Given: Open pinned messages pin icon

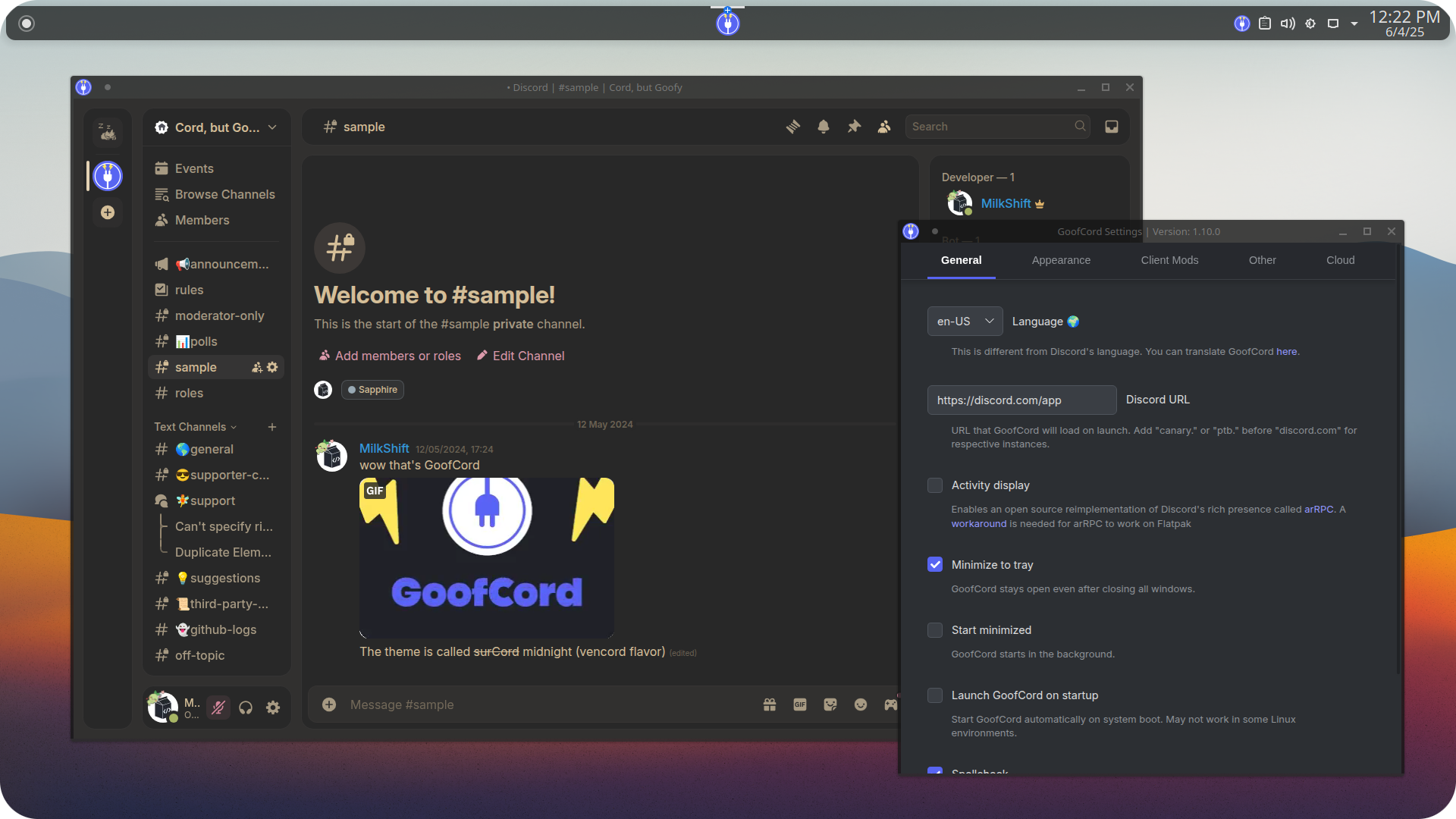Looking at the screenshot, I should coord(854,127).
